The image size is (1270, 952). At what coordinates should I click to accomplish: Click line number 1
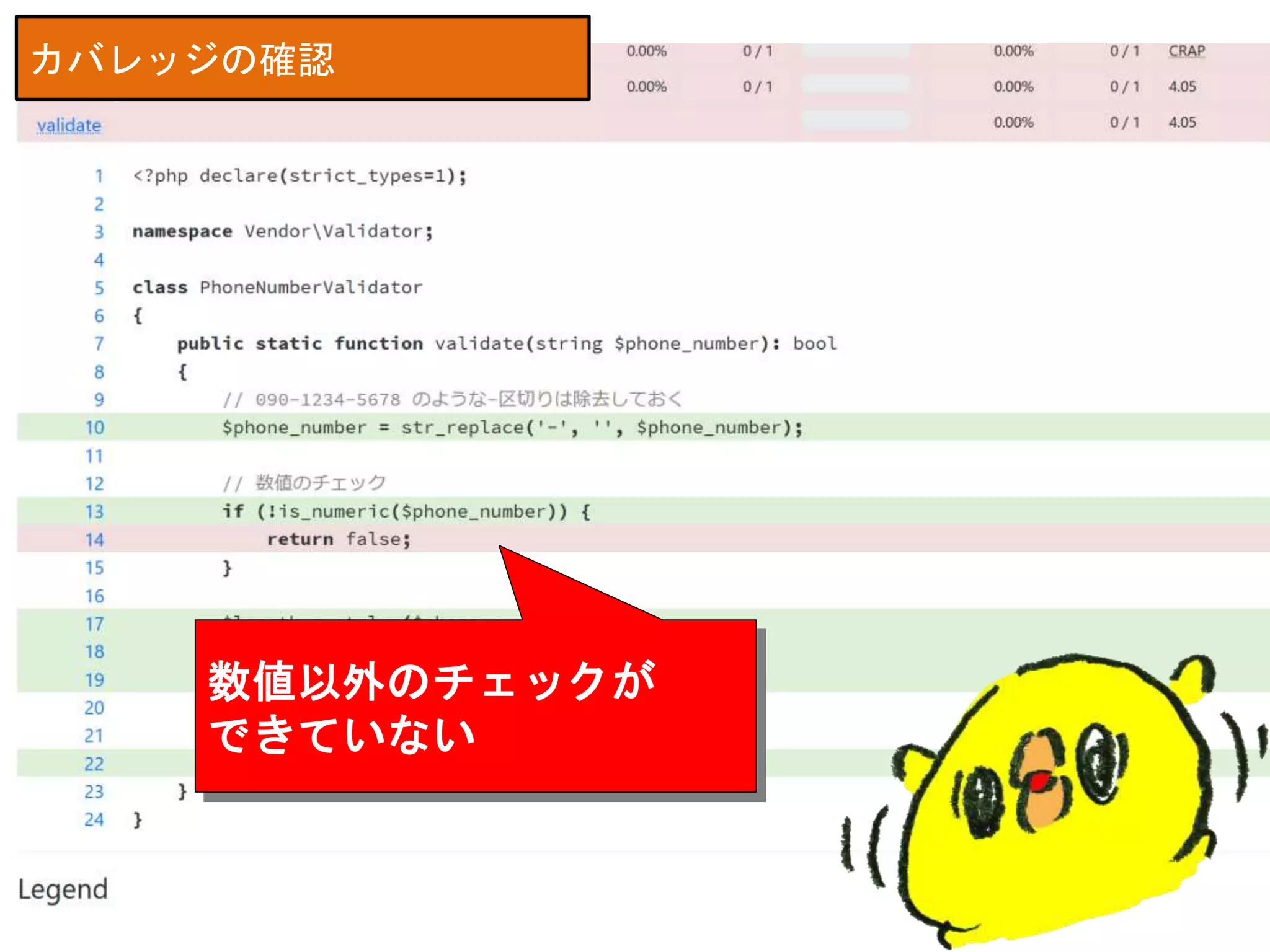point(99,177)
